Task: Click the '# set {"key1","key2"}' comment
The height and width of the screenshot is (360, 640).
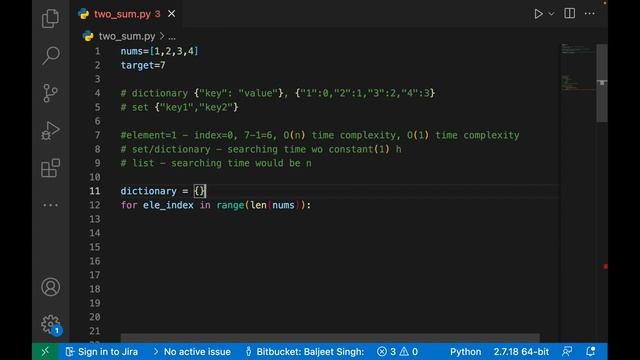Action: click(179, 107)
